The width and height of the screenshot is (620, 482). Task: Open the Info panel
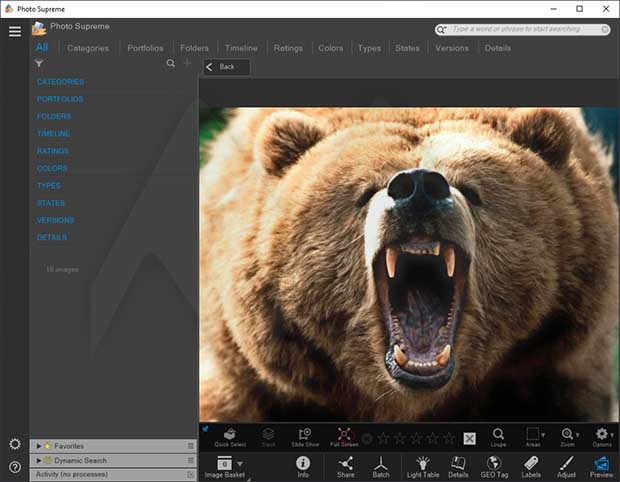[x=303, y=467]
